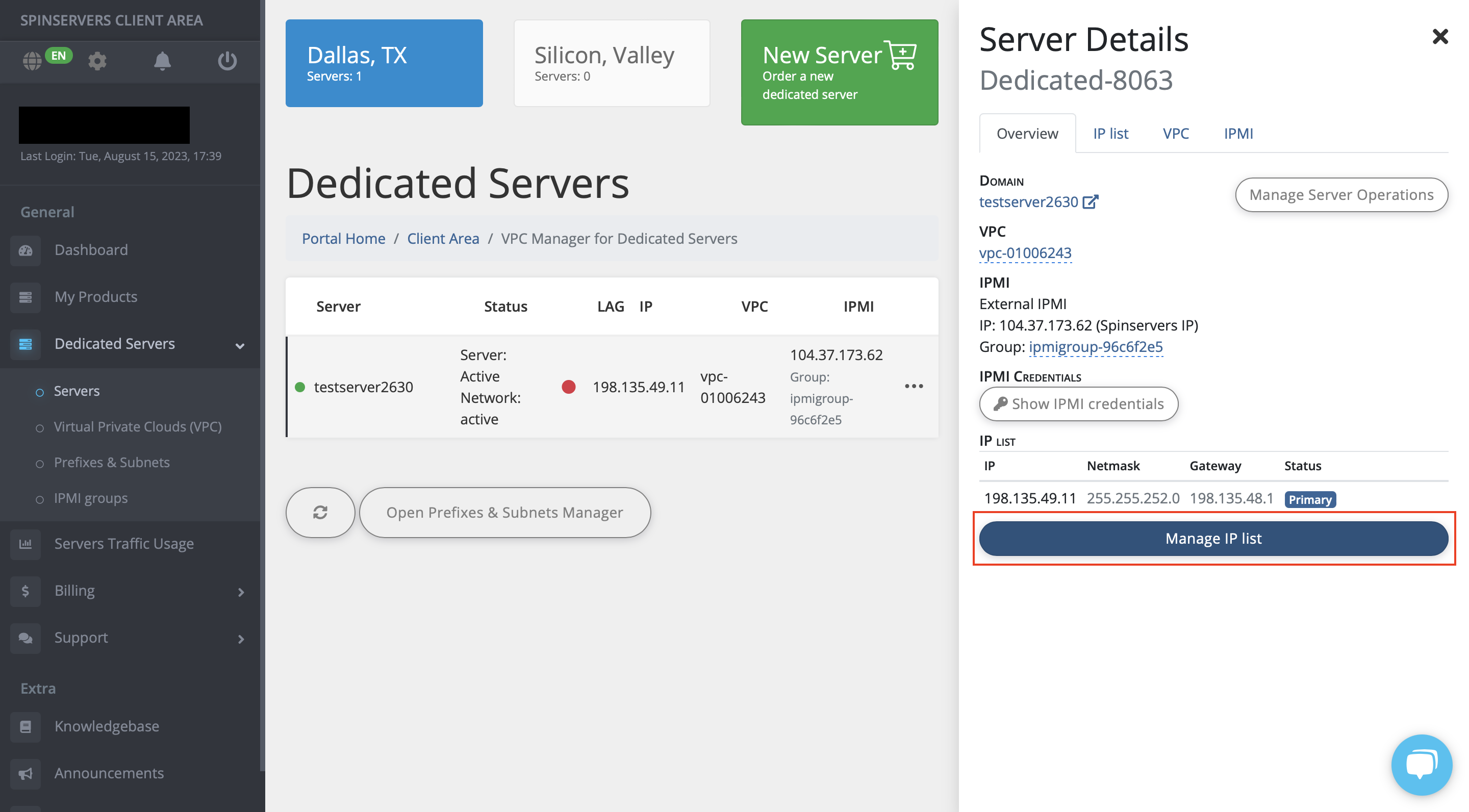Click the sidebar vertical scrollbar

262,385
